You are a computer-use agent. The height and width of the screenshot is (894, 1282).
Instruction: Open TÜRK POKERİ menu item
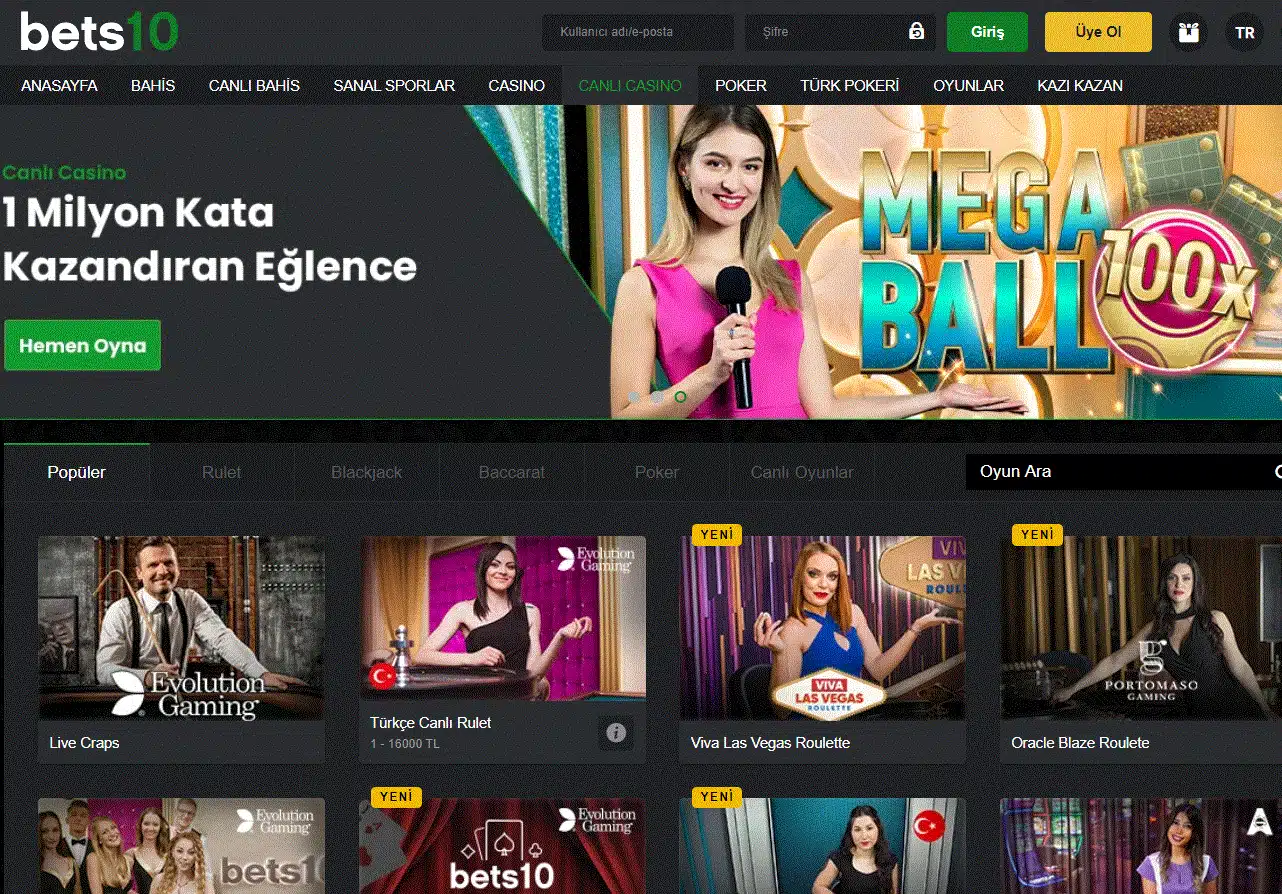(850, 86)
